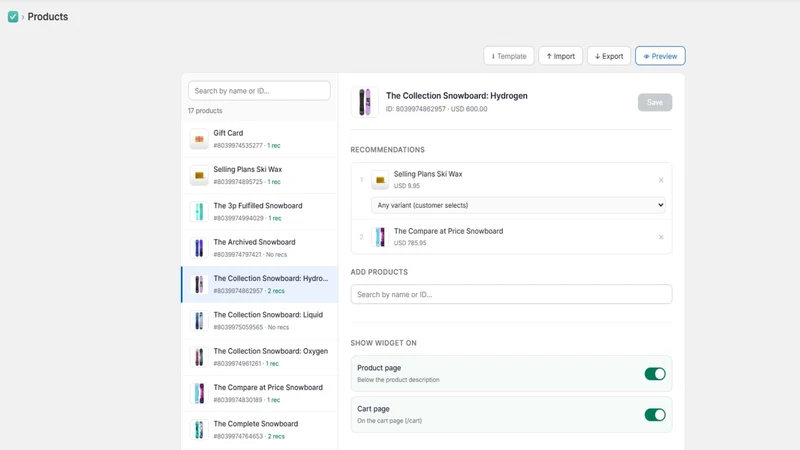Select The Collection Snowboard: Hydrogen row
Screen dimensions: 800x450
[260, 284]
